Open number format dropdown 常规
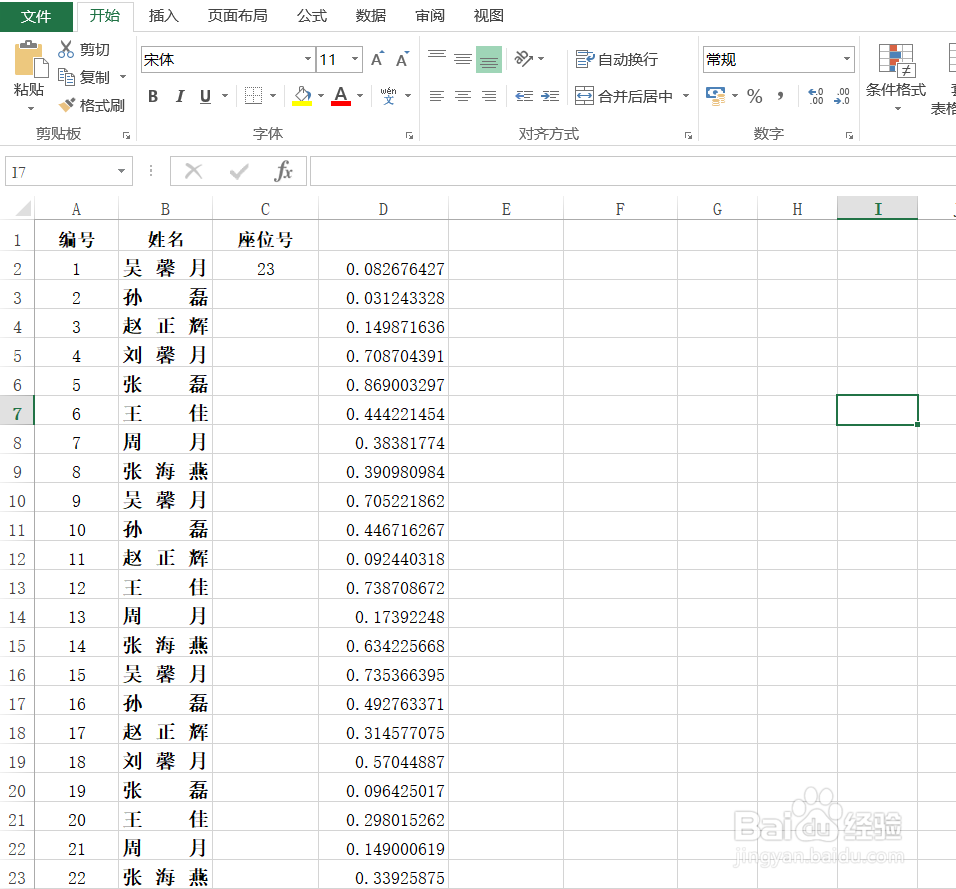 point(847,59)
